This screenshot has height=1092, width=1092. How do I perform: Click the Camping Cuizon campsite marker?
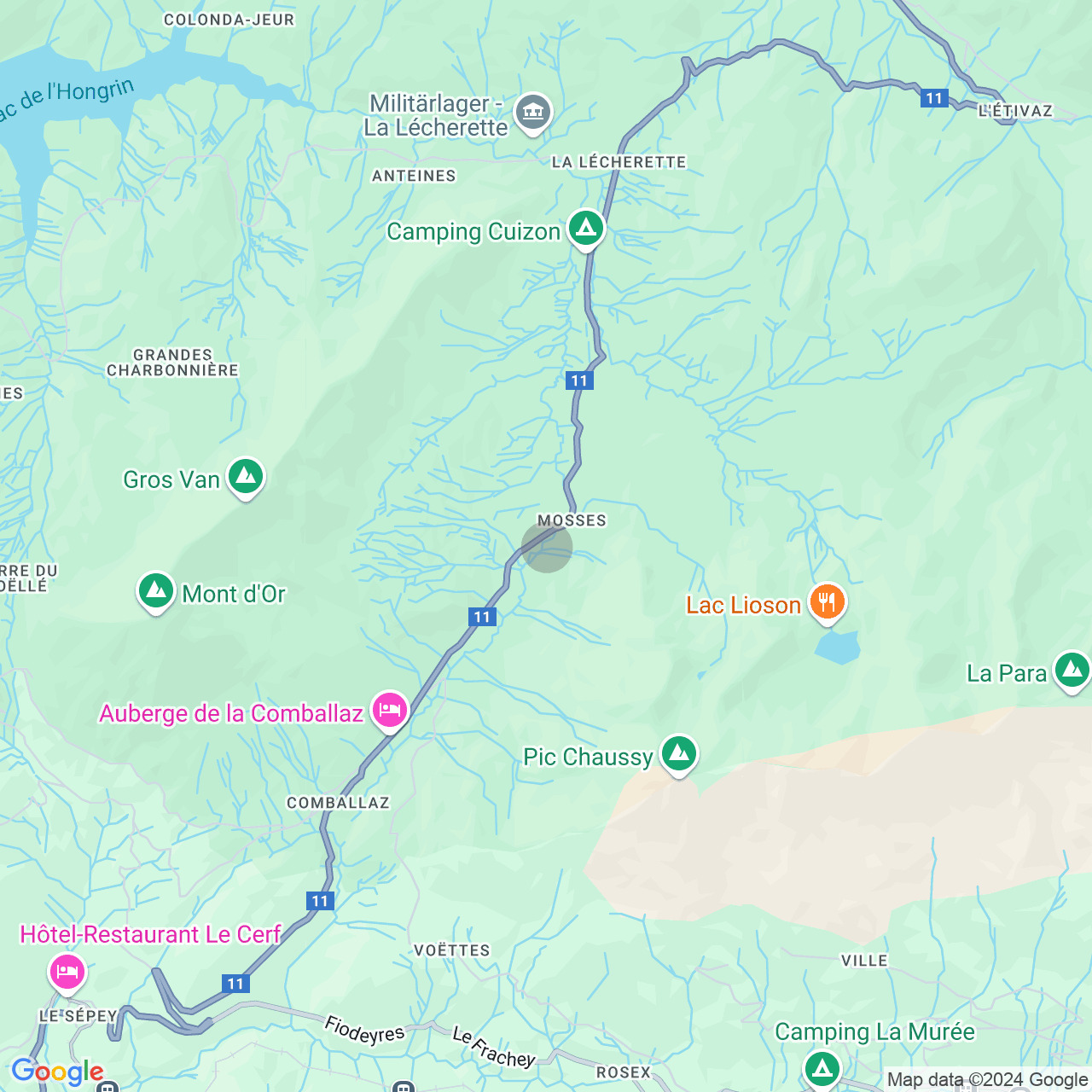pyautogui.click(x=586, y=229)
